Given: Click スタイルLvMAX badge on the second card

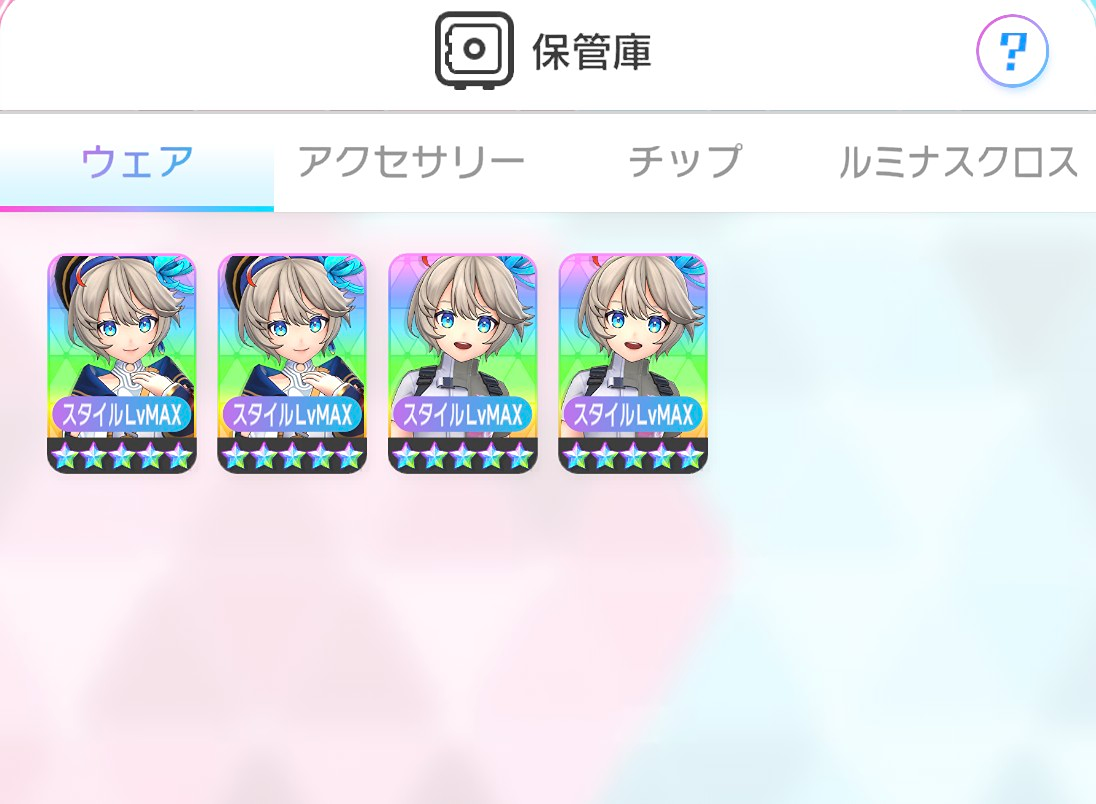Looking at the screenshot, I should point(292,415).
